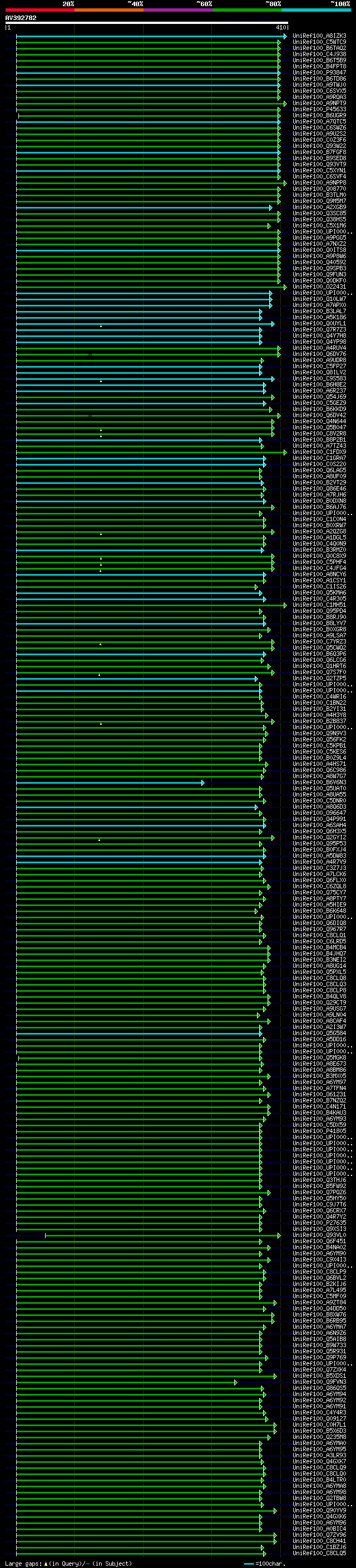Select label UniRef100_A4RUV4

(319, 348)
